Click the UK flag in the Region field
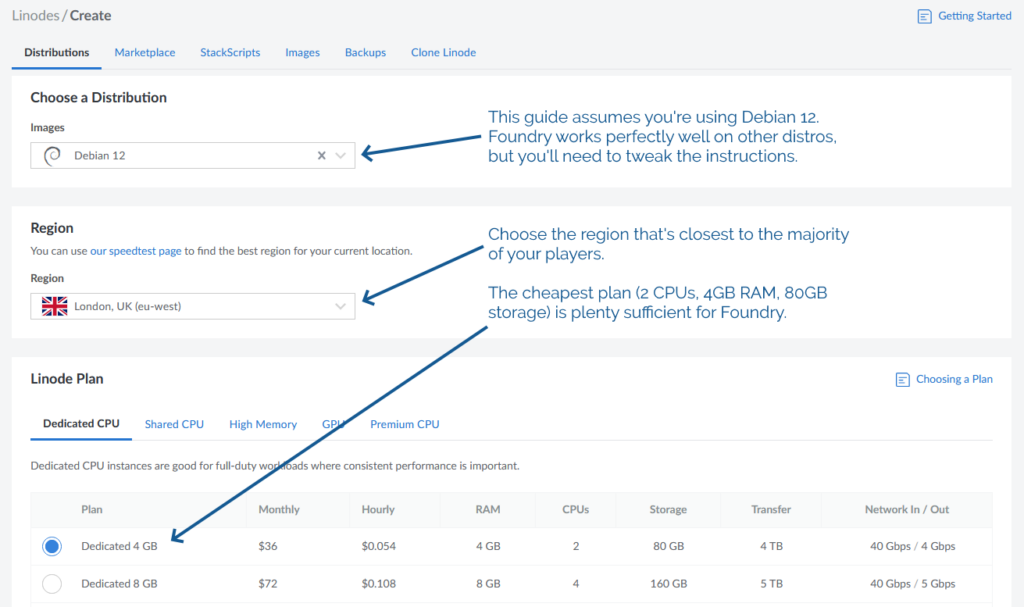Screen dimensions: 1024x607 (x=54, y=306)
